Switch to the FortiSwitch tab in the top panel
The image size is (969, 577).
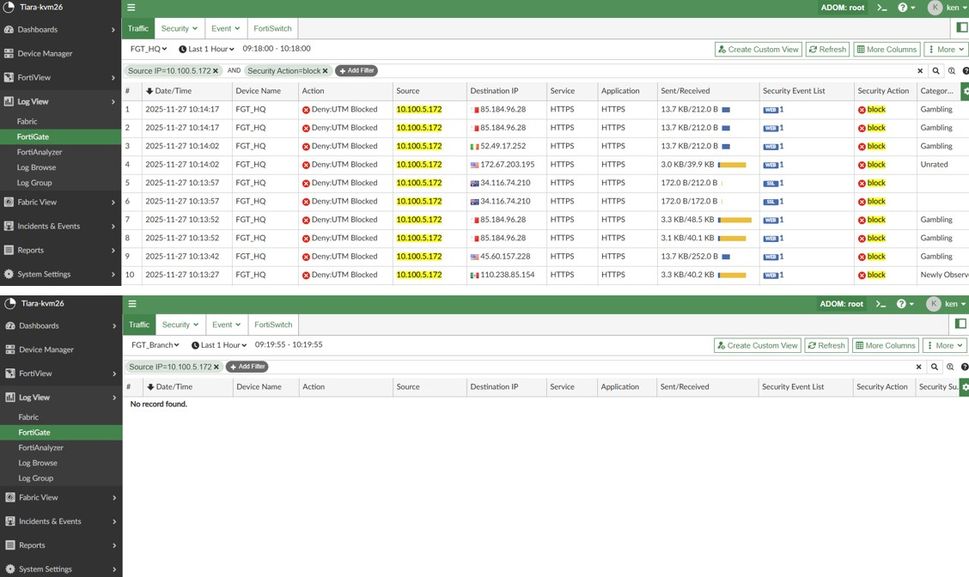[273, 29]
